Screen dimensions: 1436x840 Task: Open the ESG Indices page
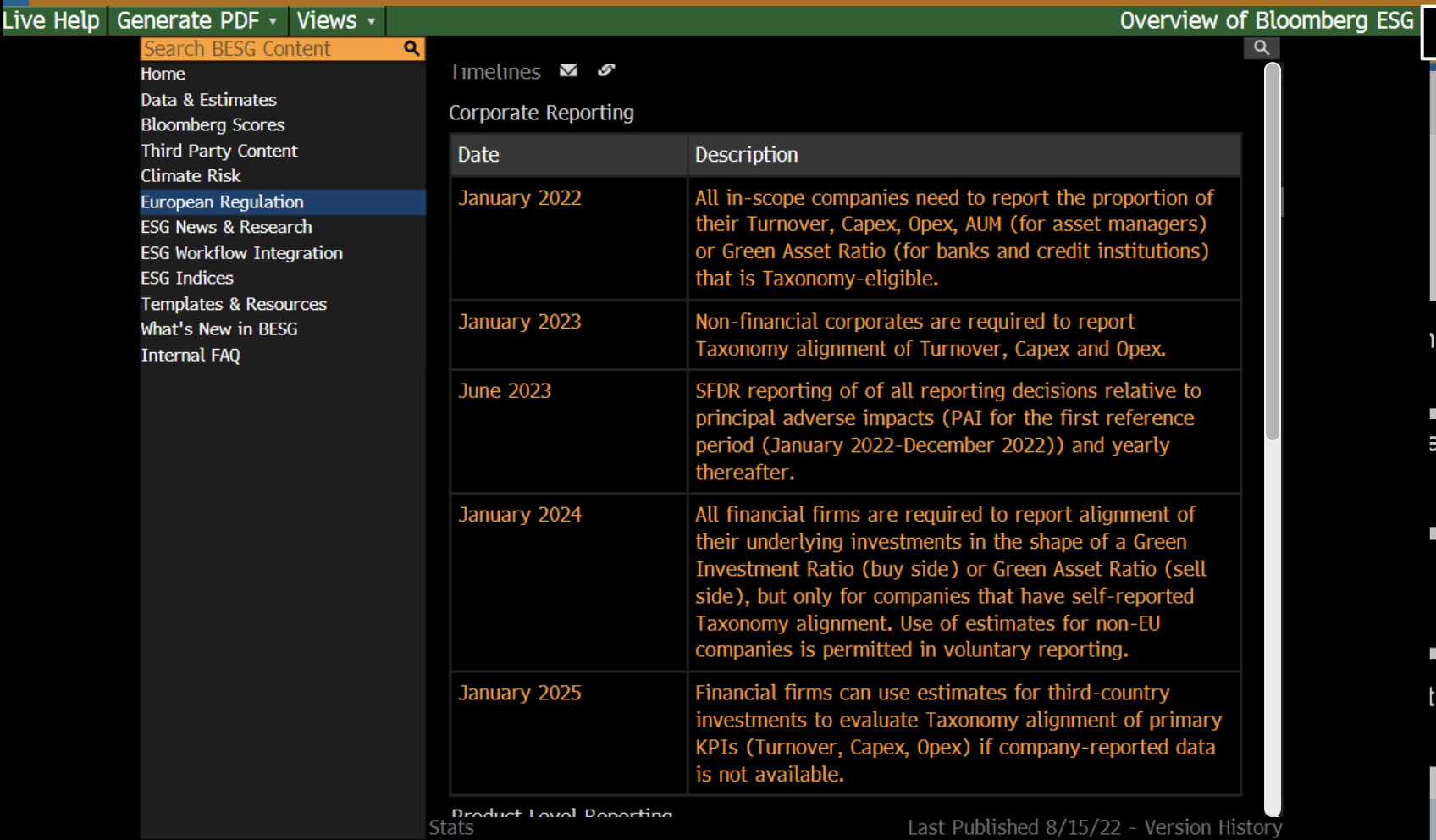[186, 278]
